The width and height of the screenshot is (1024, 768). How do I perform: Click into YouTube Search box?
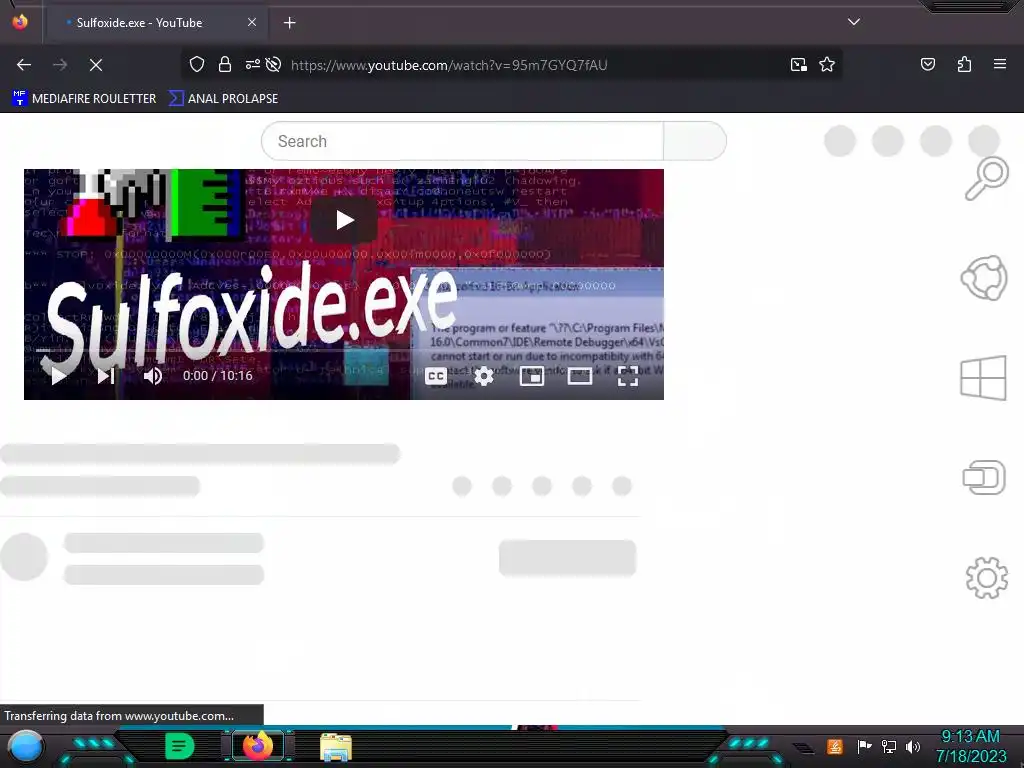(x=462, y=141)
